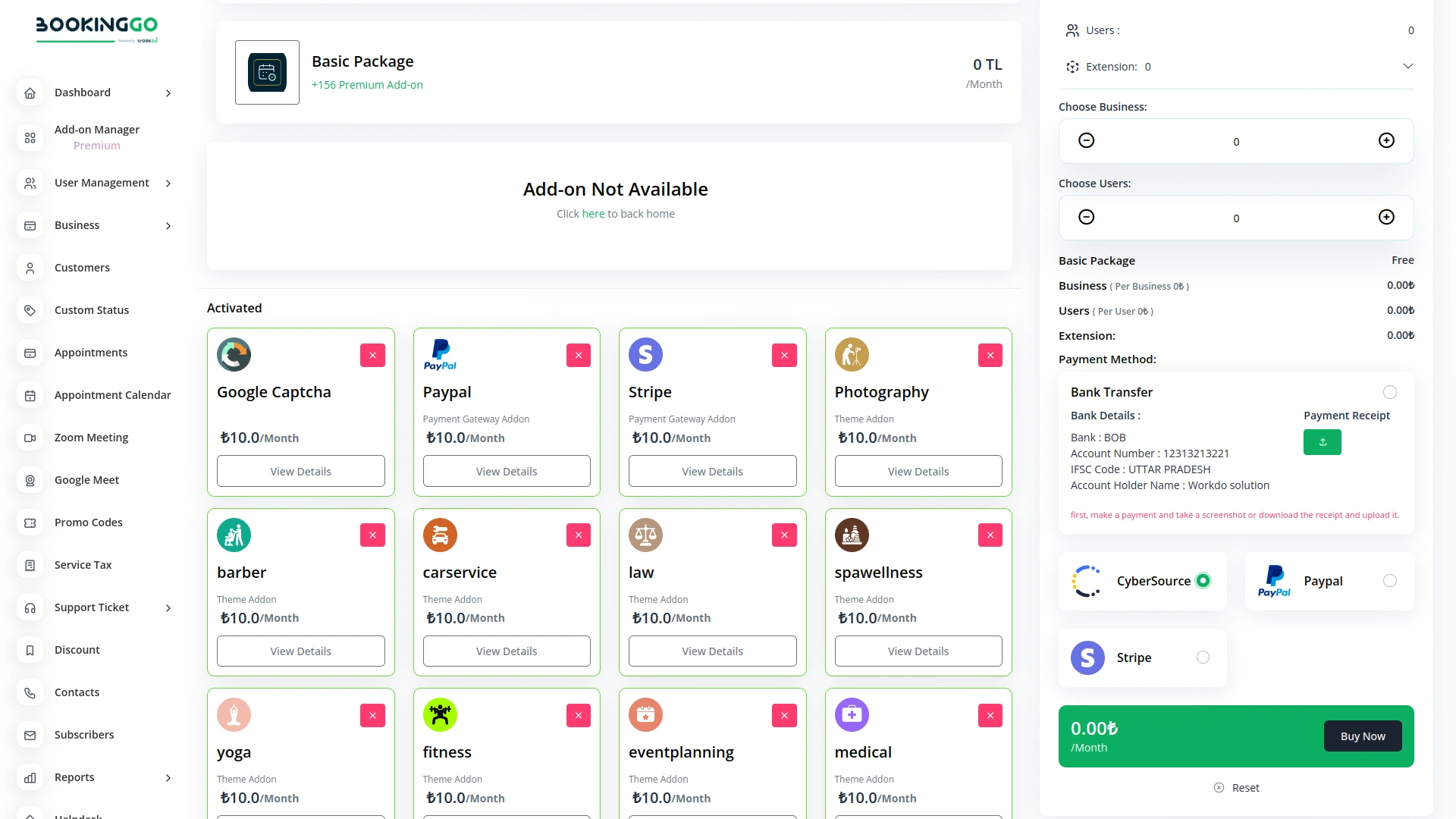Screen dimensions: 1456x819
Task: Choose CyberSource as payment option
Action: click(1203, 580)
